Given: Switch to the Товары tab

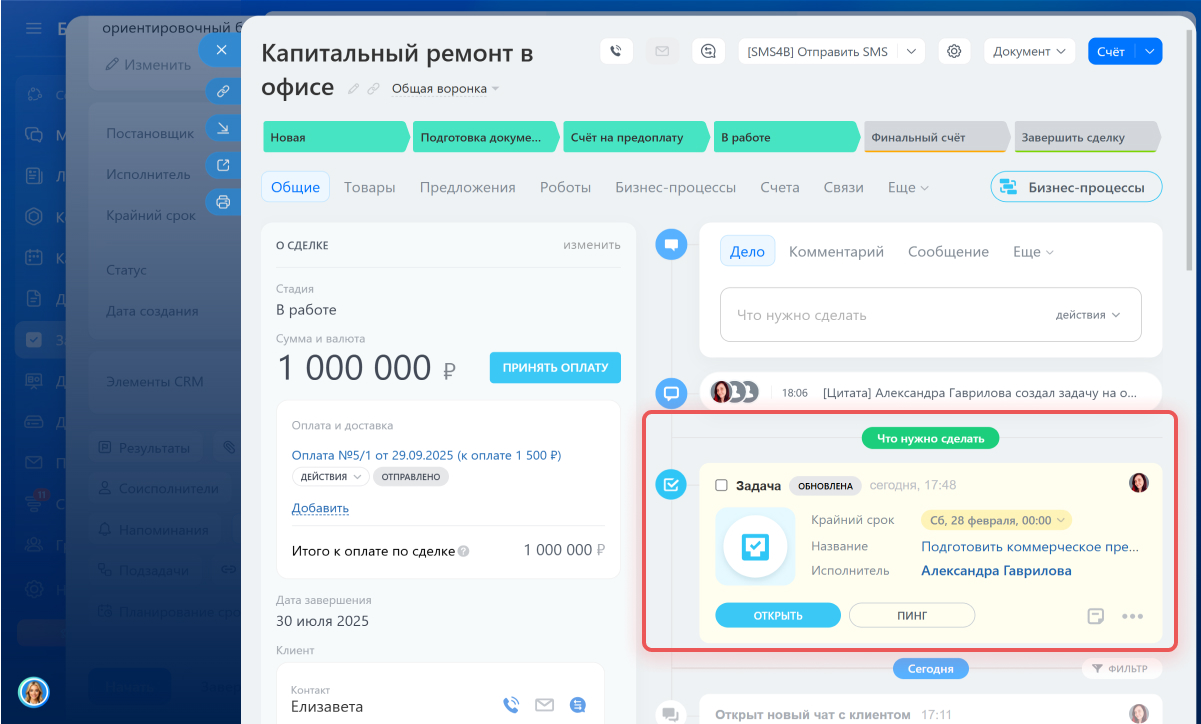Looking at the screenshot, I should click(370, 187).
